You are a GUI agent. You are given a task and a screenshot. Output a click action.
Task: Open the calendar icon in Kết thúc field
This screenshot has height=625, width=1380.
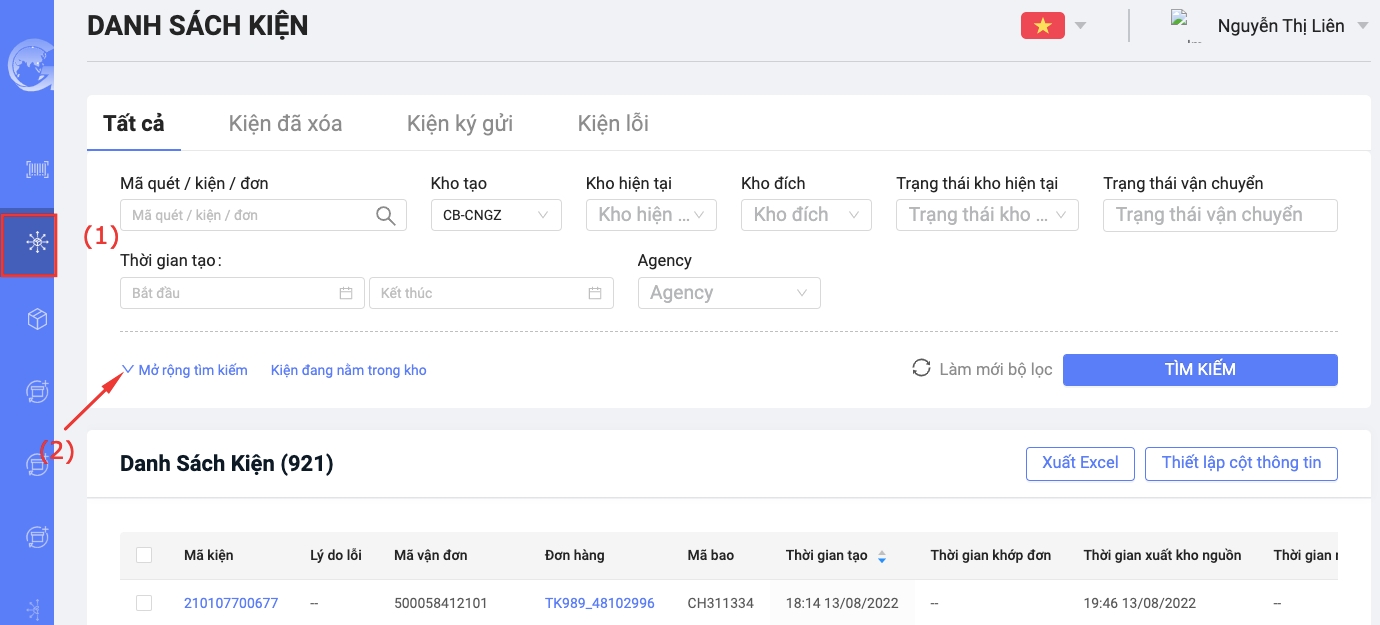click(x=595, y=293)
